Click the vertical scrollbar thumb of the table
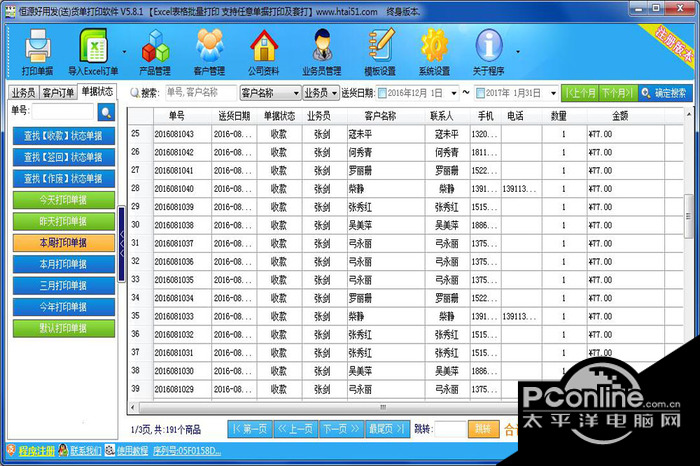700x466 pixels. (688, 216)
